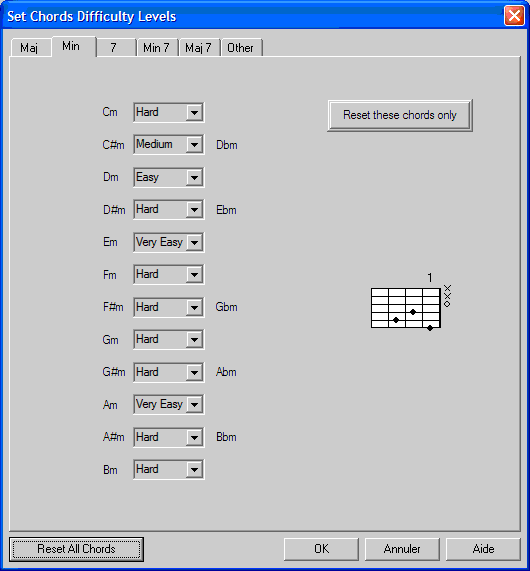This screenshot has width=530, height=571.
Task: Cancel using the Annuler button
Action: [x=402, y=549]
